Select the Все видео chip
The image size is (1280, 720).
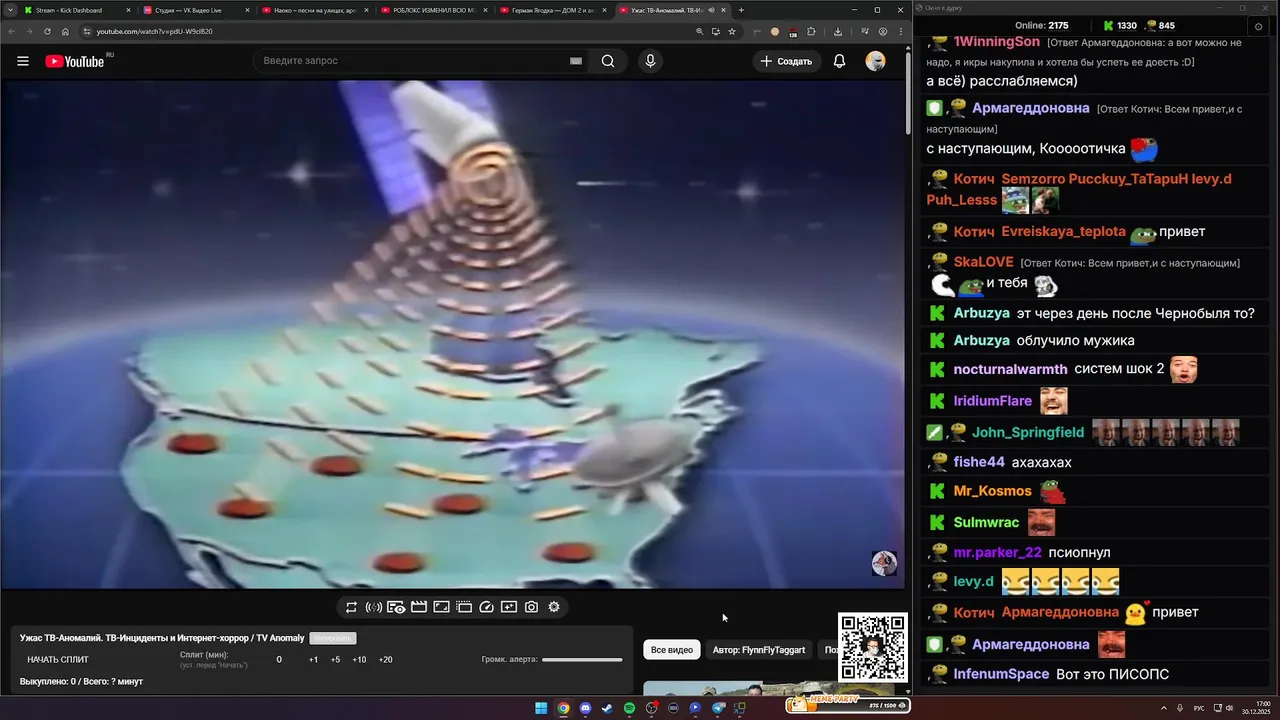click(672, 650)
